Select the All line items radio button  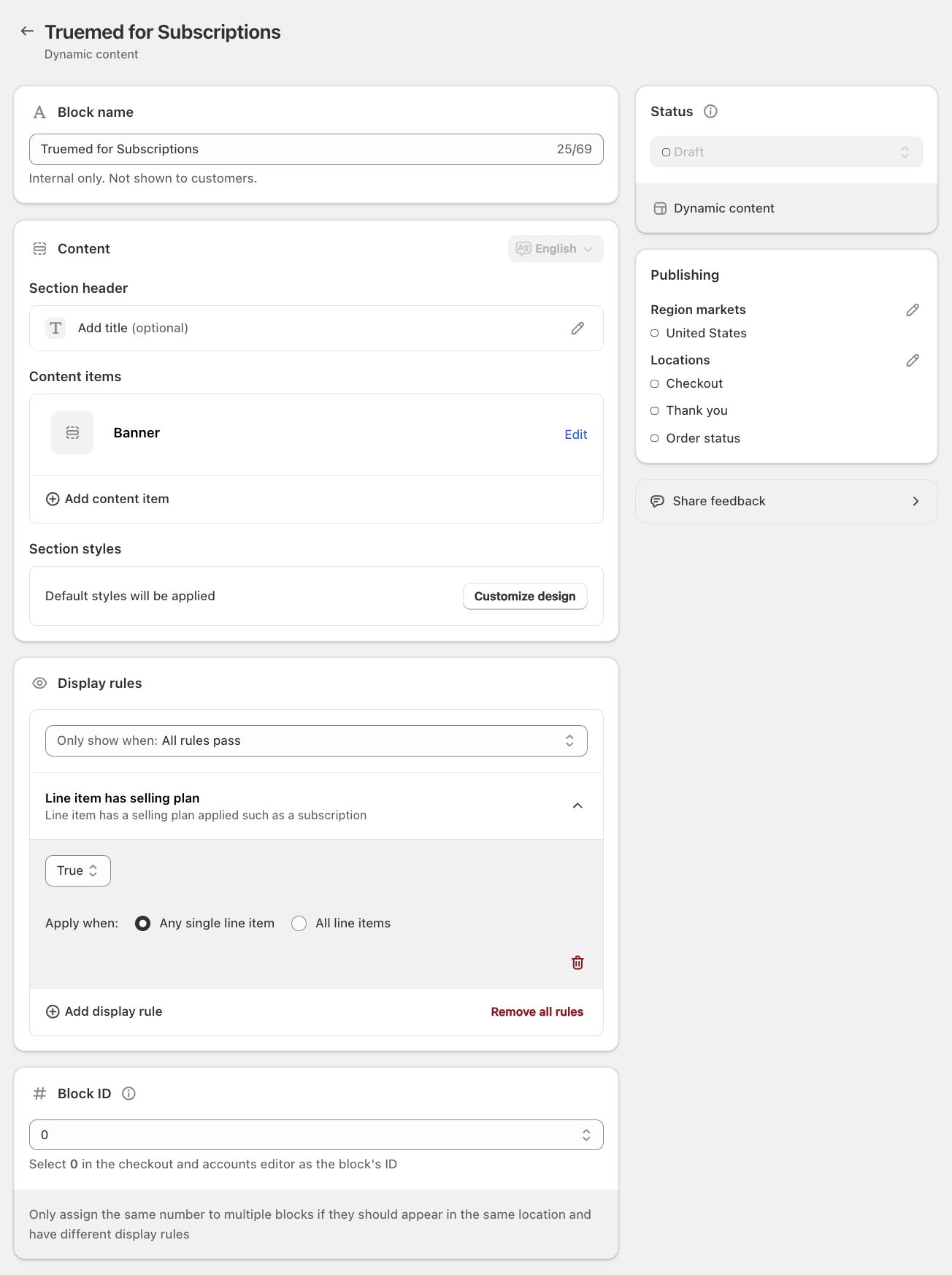(299, 924)
